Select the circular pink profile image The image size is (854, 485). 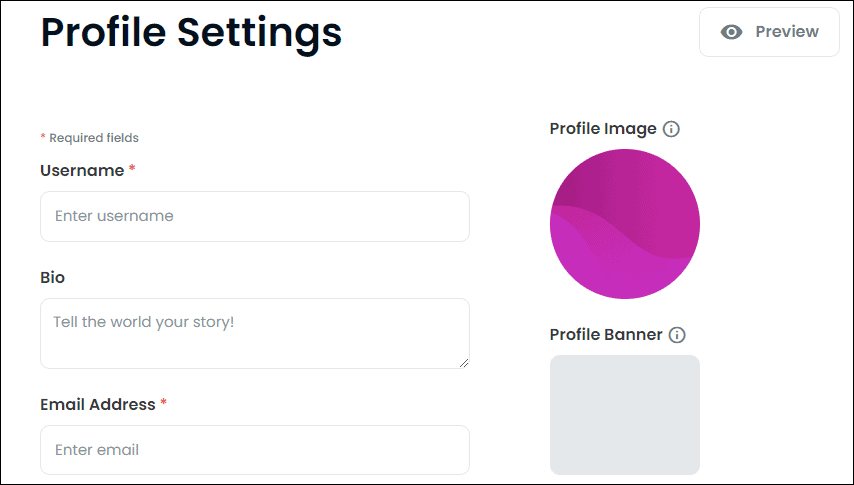click(625, 224)
